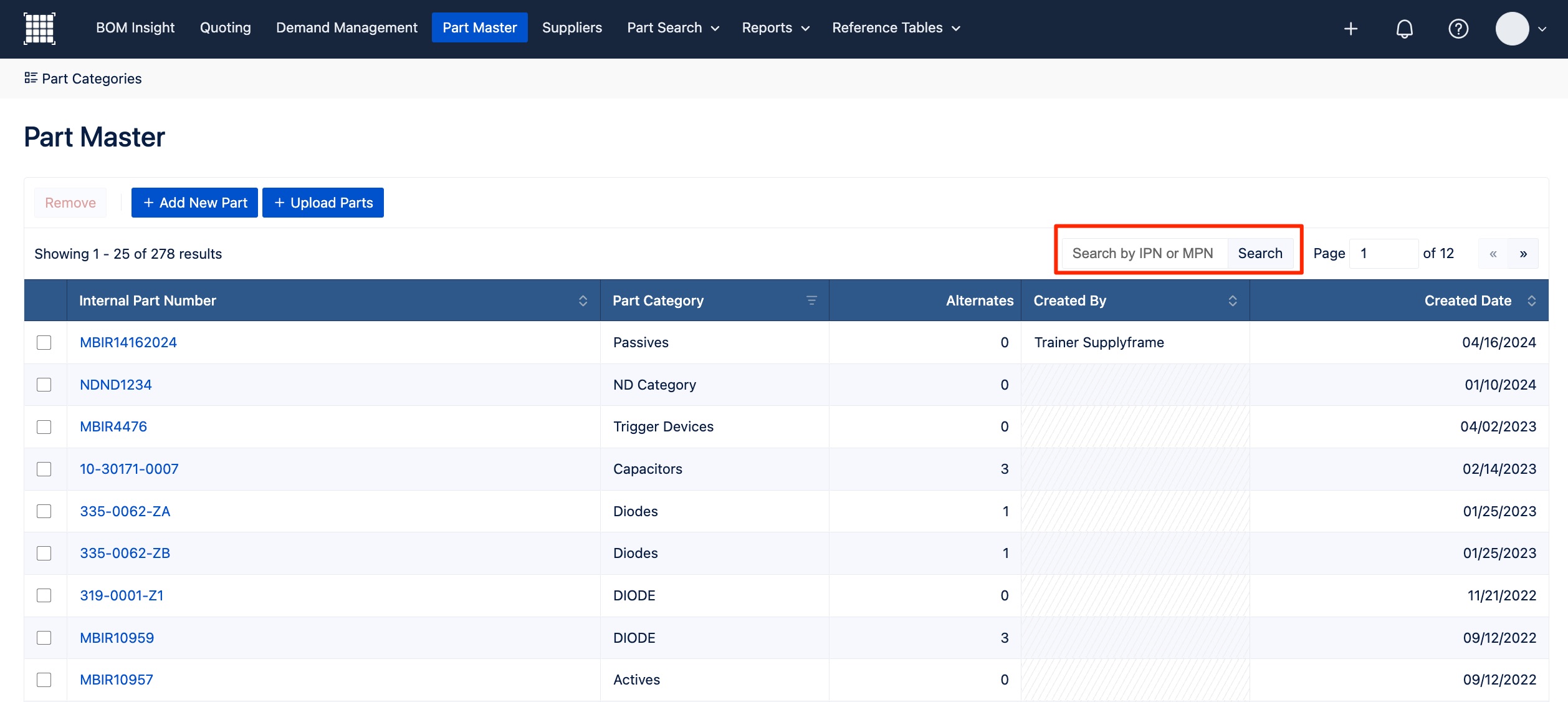Select the Part Master tab

click(x=479, y=28)
